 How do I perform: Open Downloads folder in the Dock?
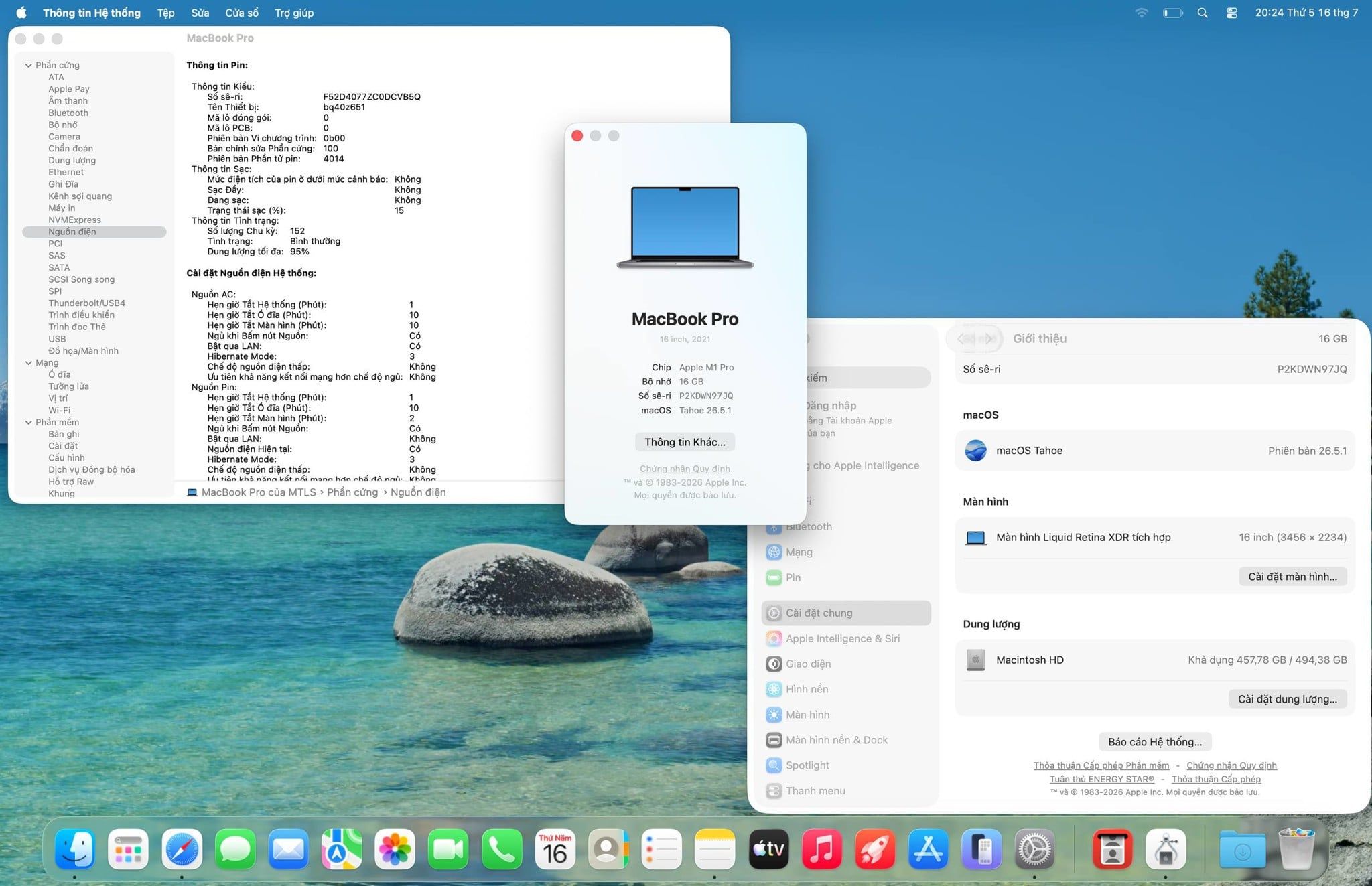(1243, 849)
